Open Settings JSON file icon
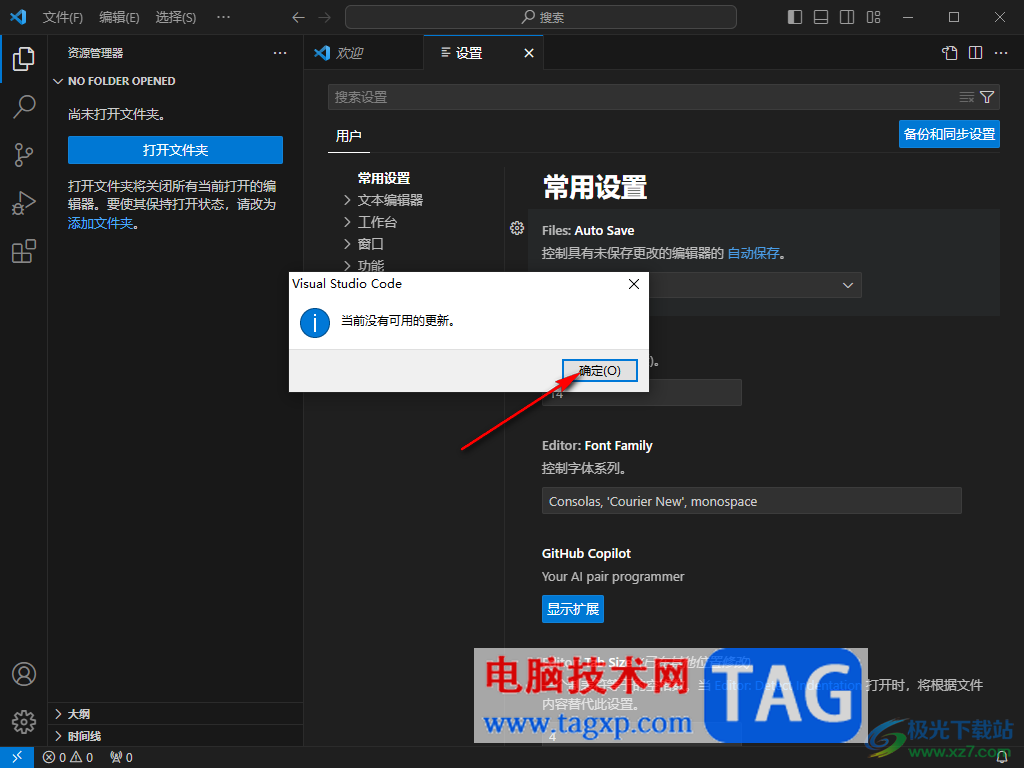This screenshot has width=1024, height=768. 950,53
